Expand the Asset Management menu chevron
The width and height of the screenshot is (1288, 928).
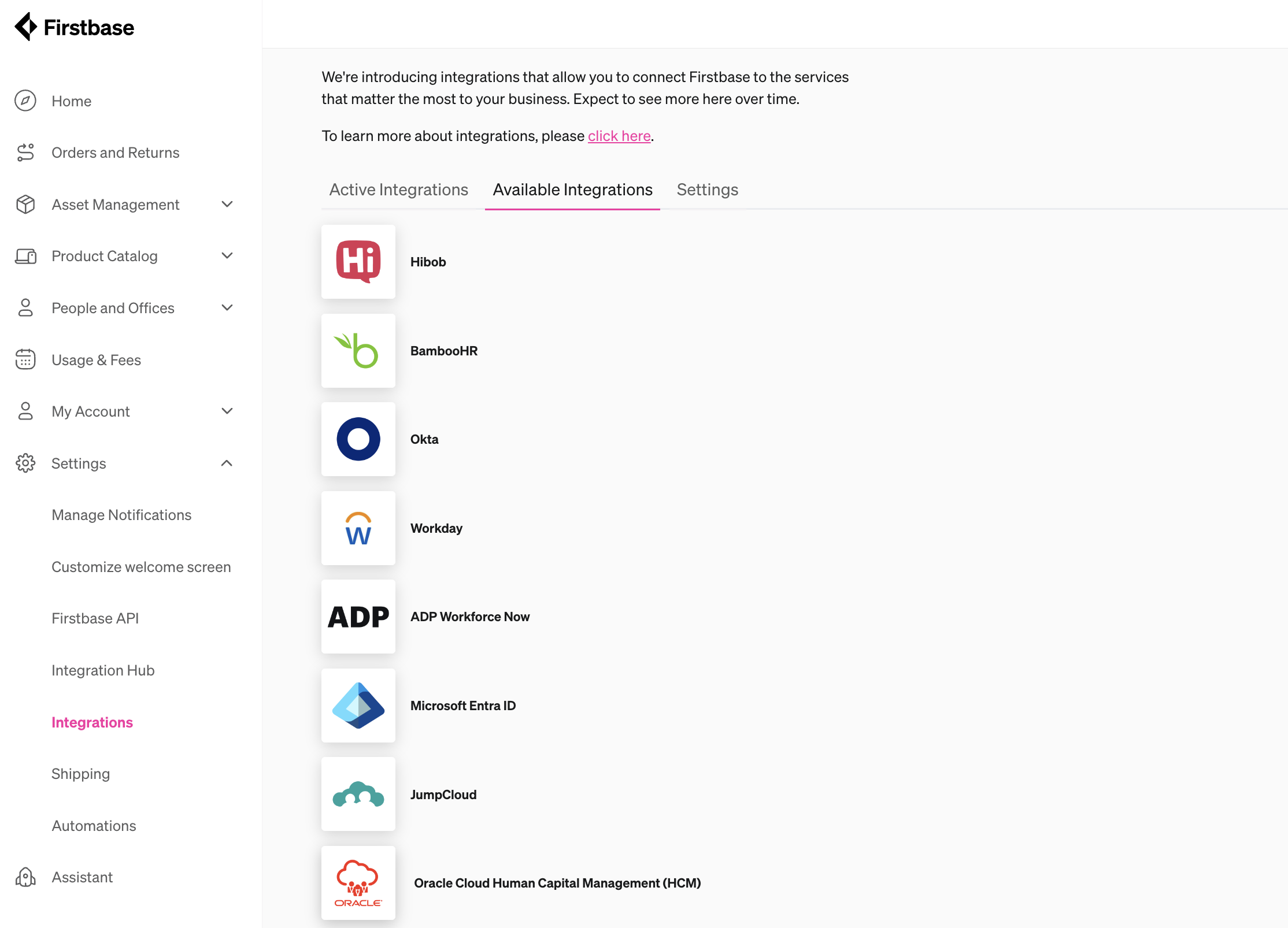227,204
